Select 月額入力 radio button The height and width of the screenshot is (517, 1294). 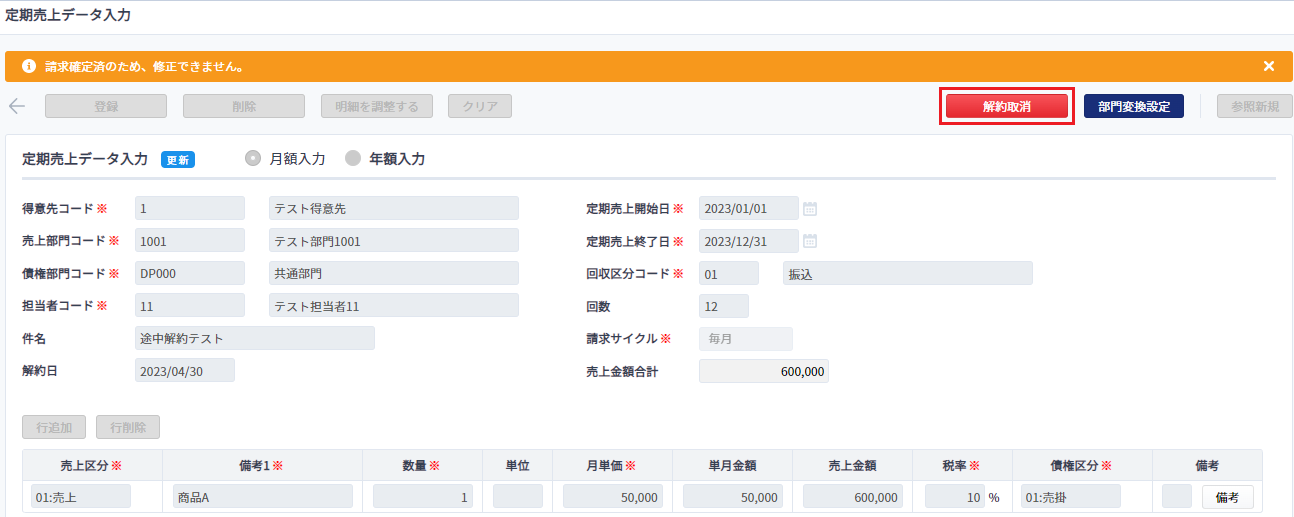tap(254, 158)
